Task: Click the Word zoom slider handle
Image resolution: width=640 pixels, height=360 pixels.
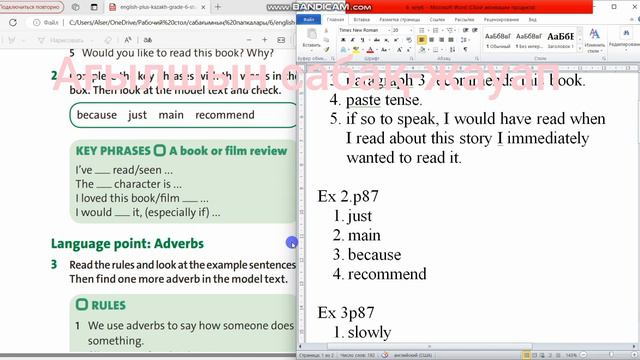Action: pos(611,355)
